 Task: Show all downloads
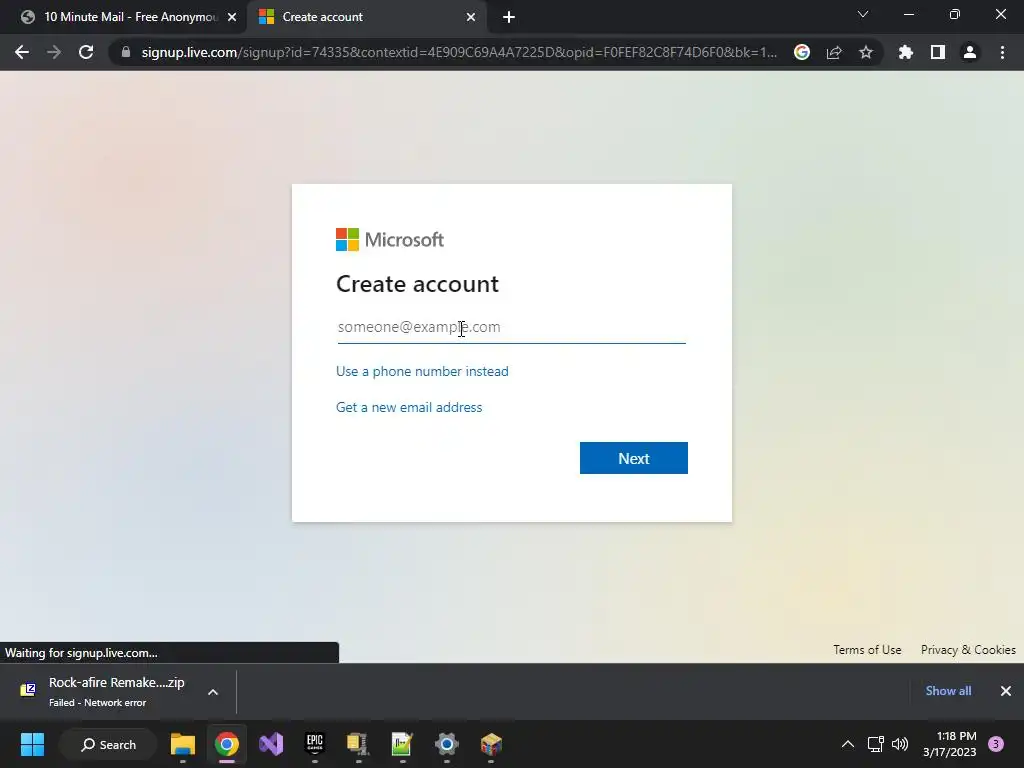[x=948, y=690]
